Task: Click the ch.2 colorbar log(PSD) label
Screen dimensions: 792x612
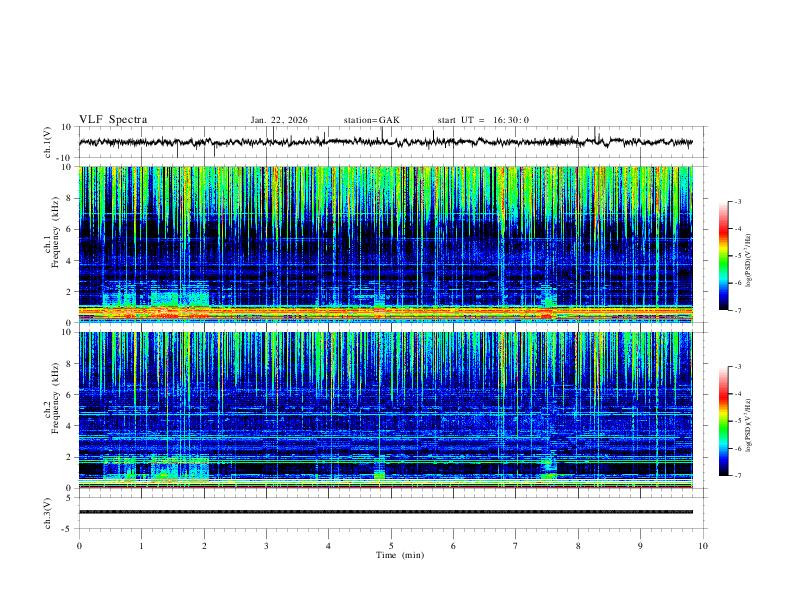Action: click(749, 425)
